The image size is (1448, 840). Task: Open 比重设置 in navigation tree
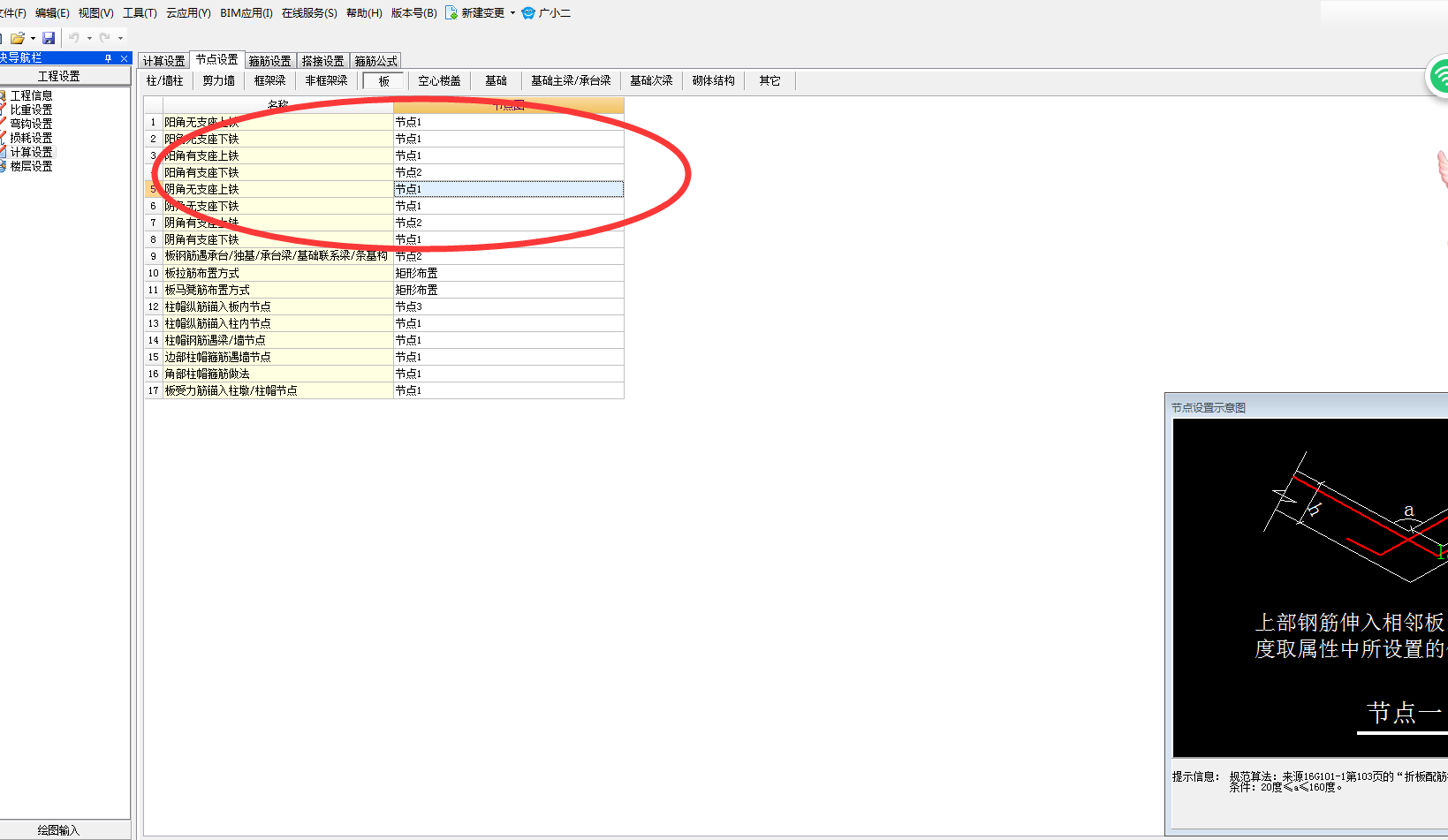click(31, 110)
